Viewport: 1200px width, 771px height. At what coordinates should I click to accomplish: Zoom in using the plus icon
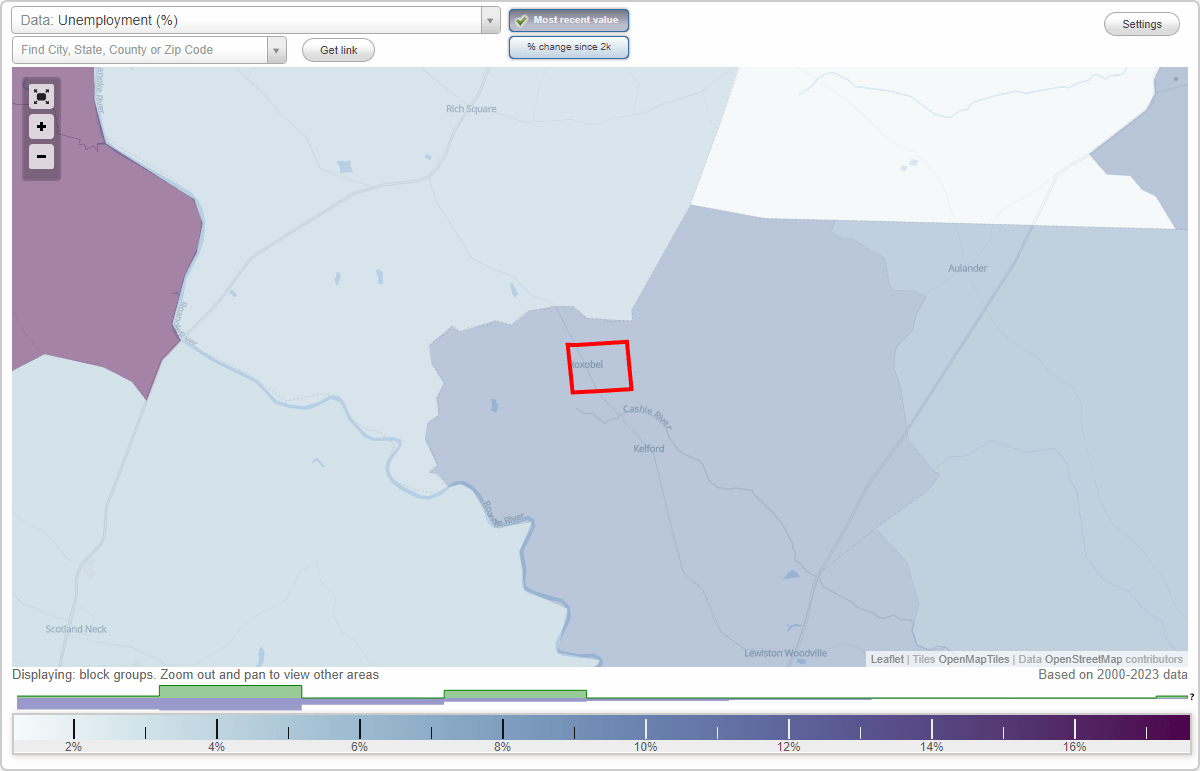pyautogui.click(x=41, y=127)
